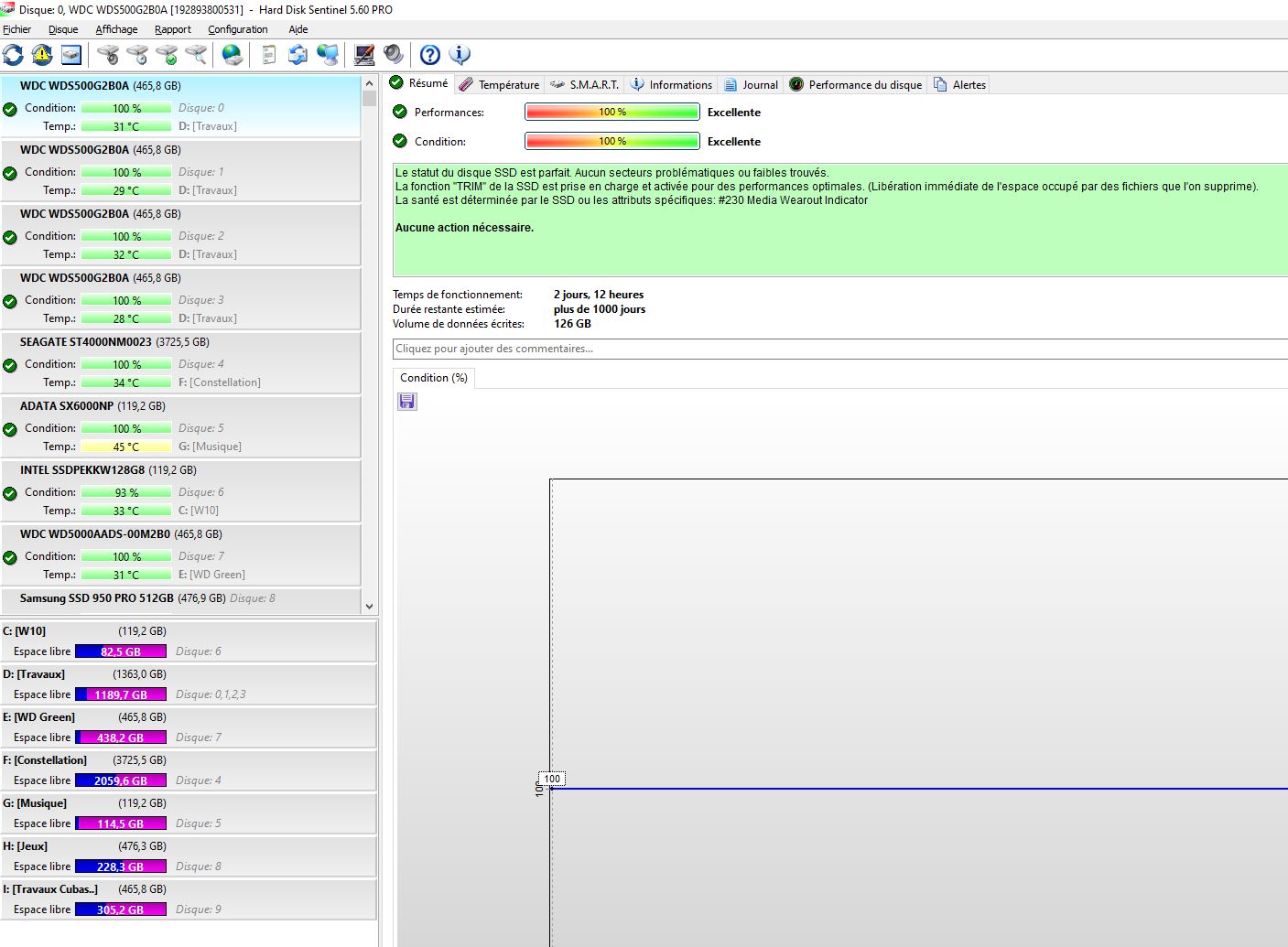Click the purple save icon above the graph
Image resolution: width=1288 pixels, height=947 pixels.
tap(407, 402)
